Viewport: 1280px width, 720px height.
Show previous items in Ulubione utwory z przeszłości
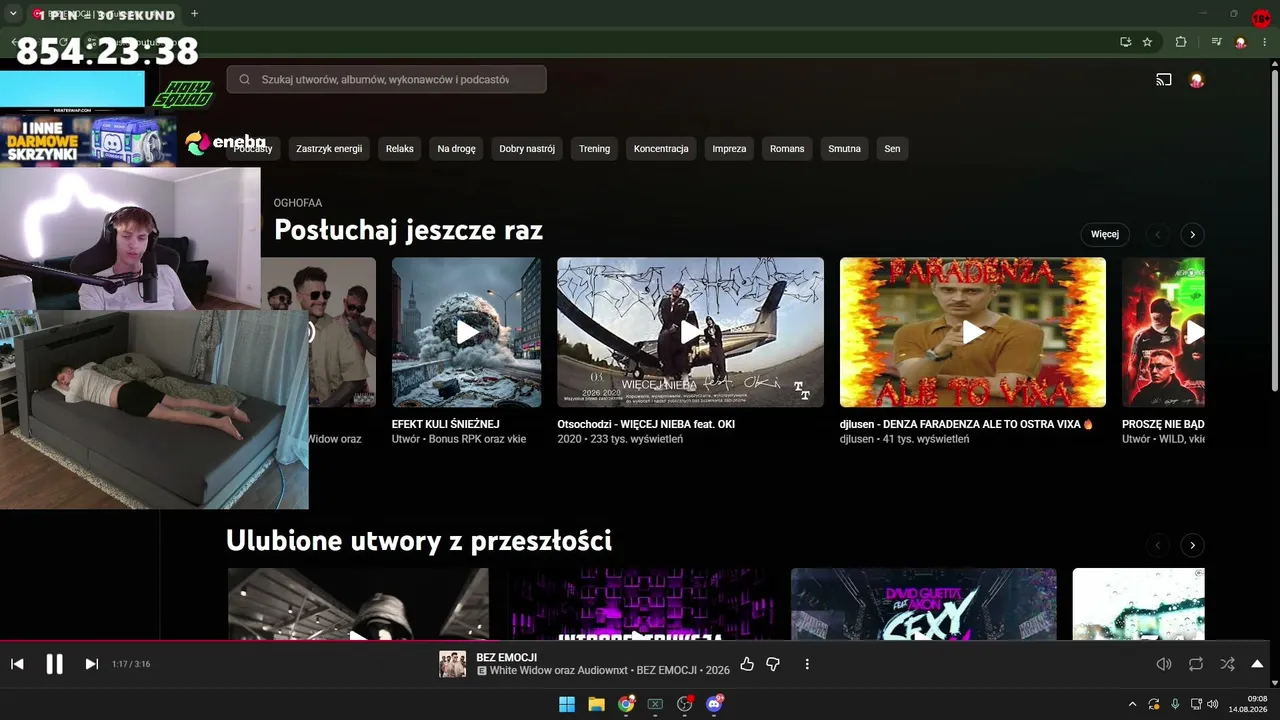[x=1158, y=546]
